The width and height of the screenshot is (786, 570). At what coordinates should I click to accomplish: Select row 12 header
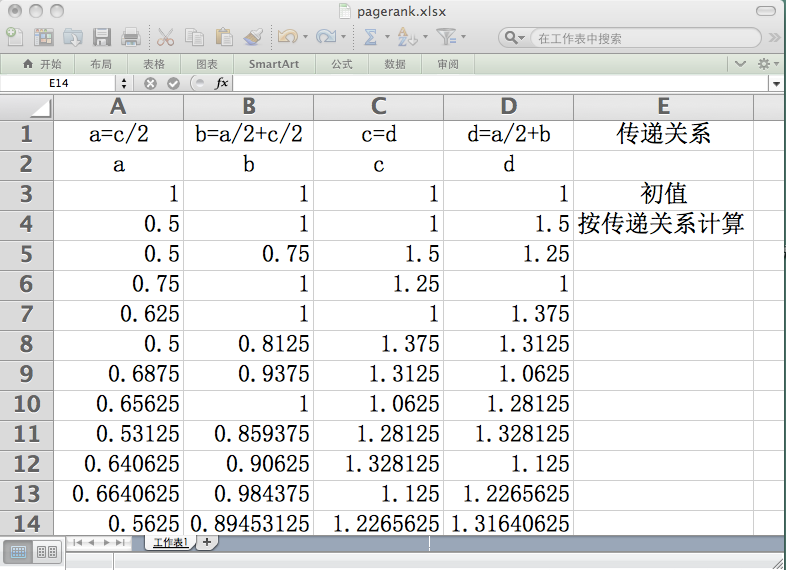click(x=27, y=465)
